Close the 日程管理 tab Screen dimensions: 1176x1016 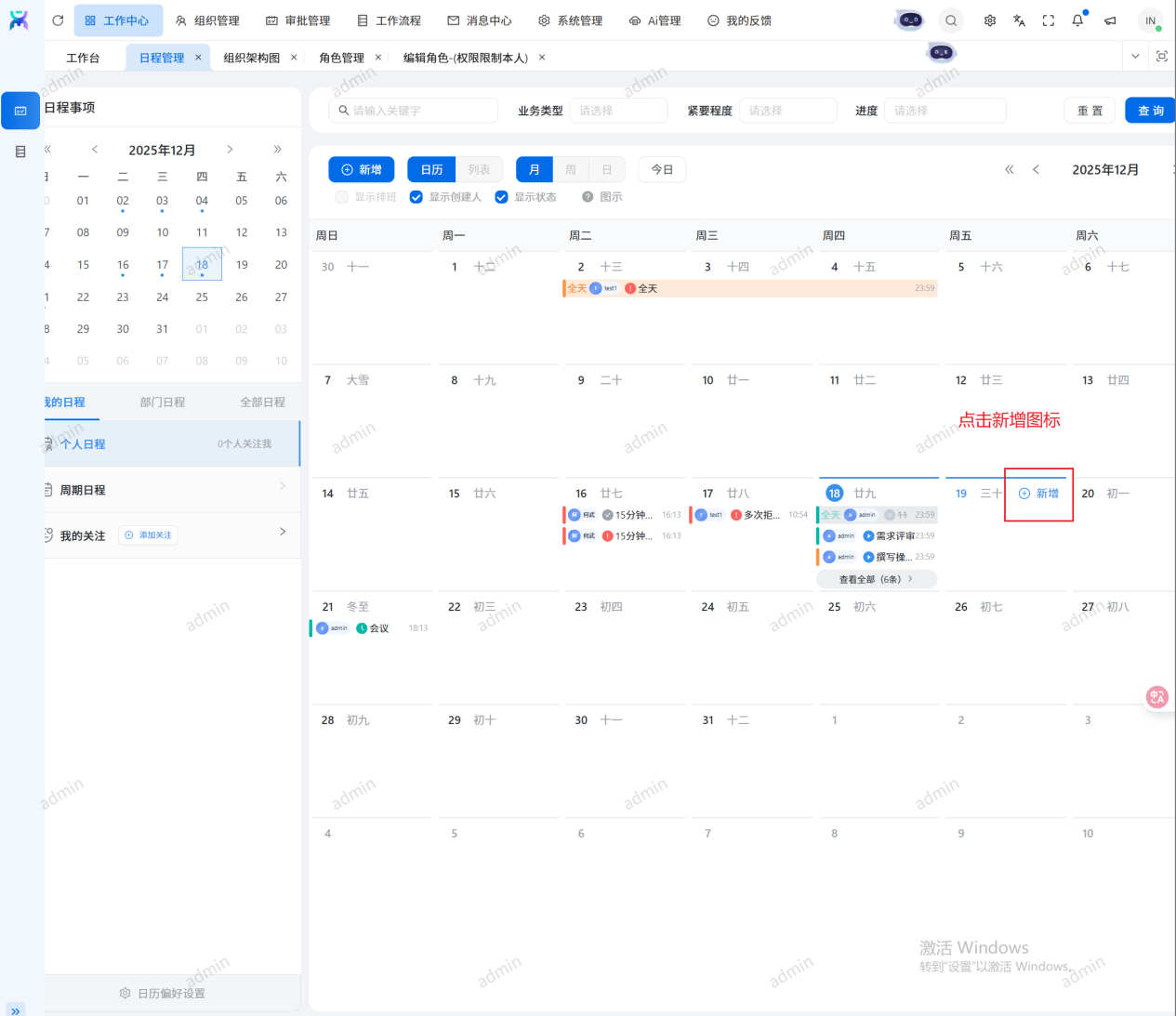(198, 58)
